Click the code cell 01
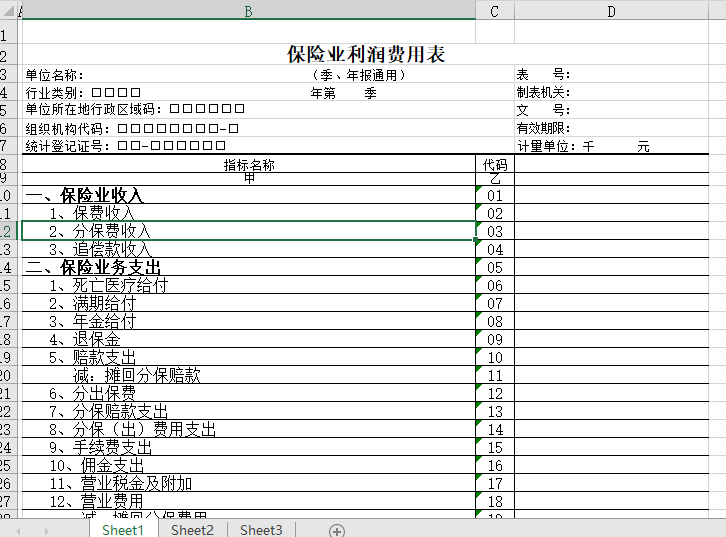The width and height of the screenshot is (726, 537). point(494,196)
